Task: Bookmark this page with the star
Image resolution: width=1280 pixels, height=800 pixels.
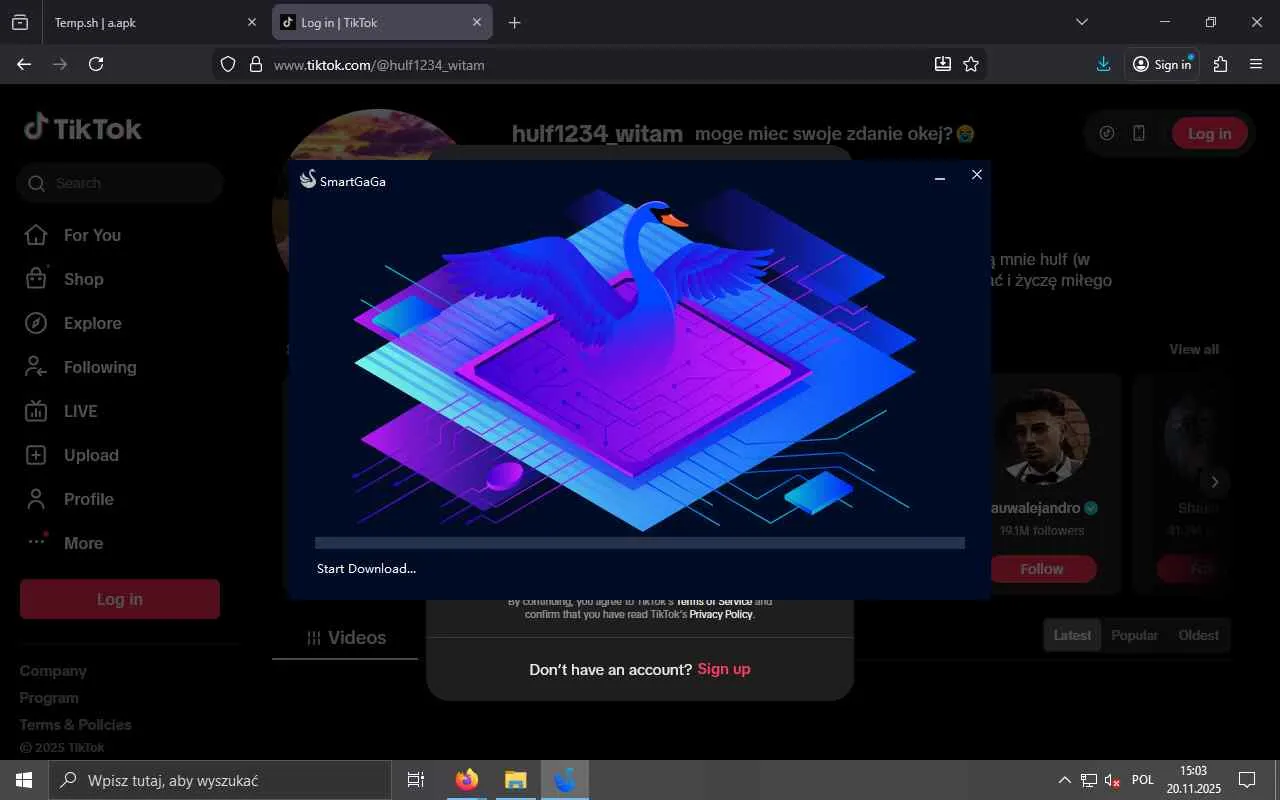Action: click(x=971, y=64)
